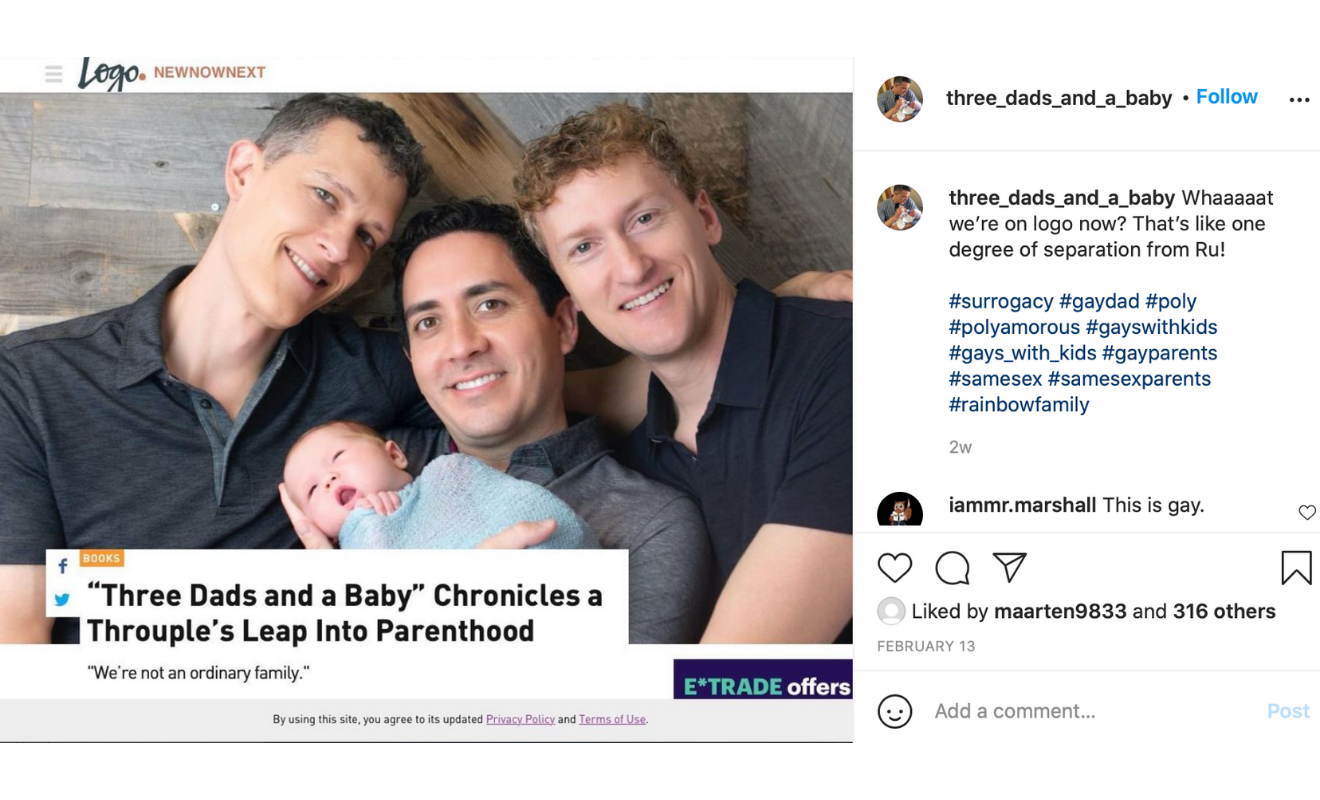Open the Terms of Use link

[x=612, y=719]
